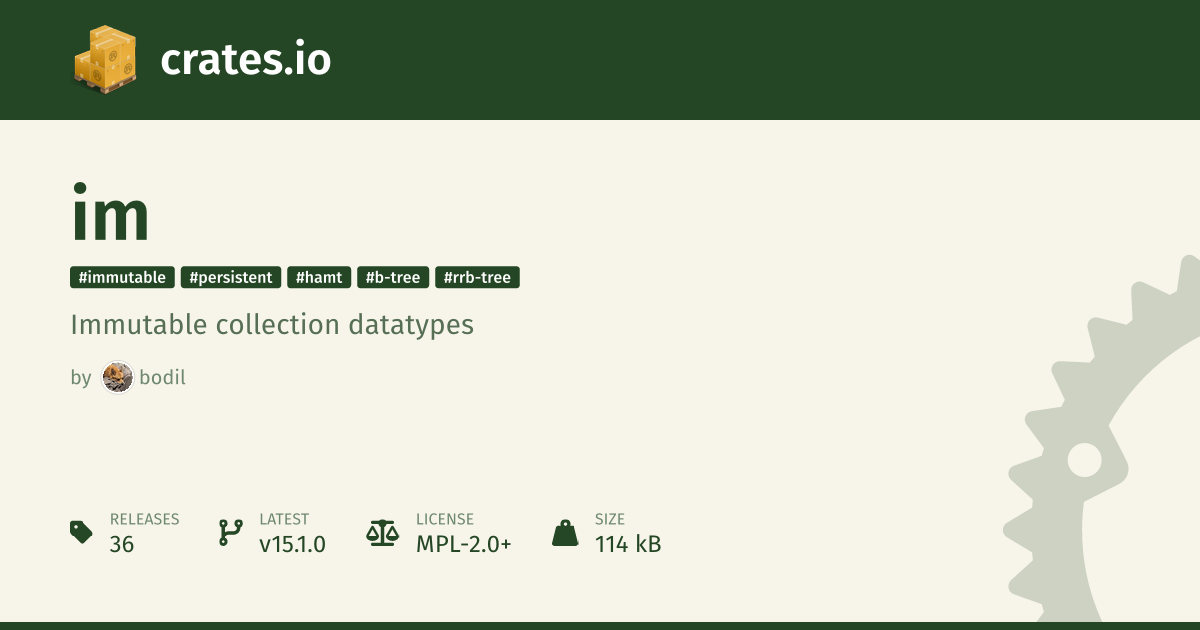1200x630 pixels.
Task: Select the #hamt tag
Action: (319, 277)
